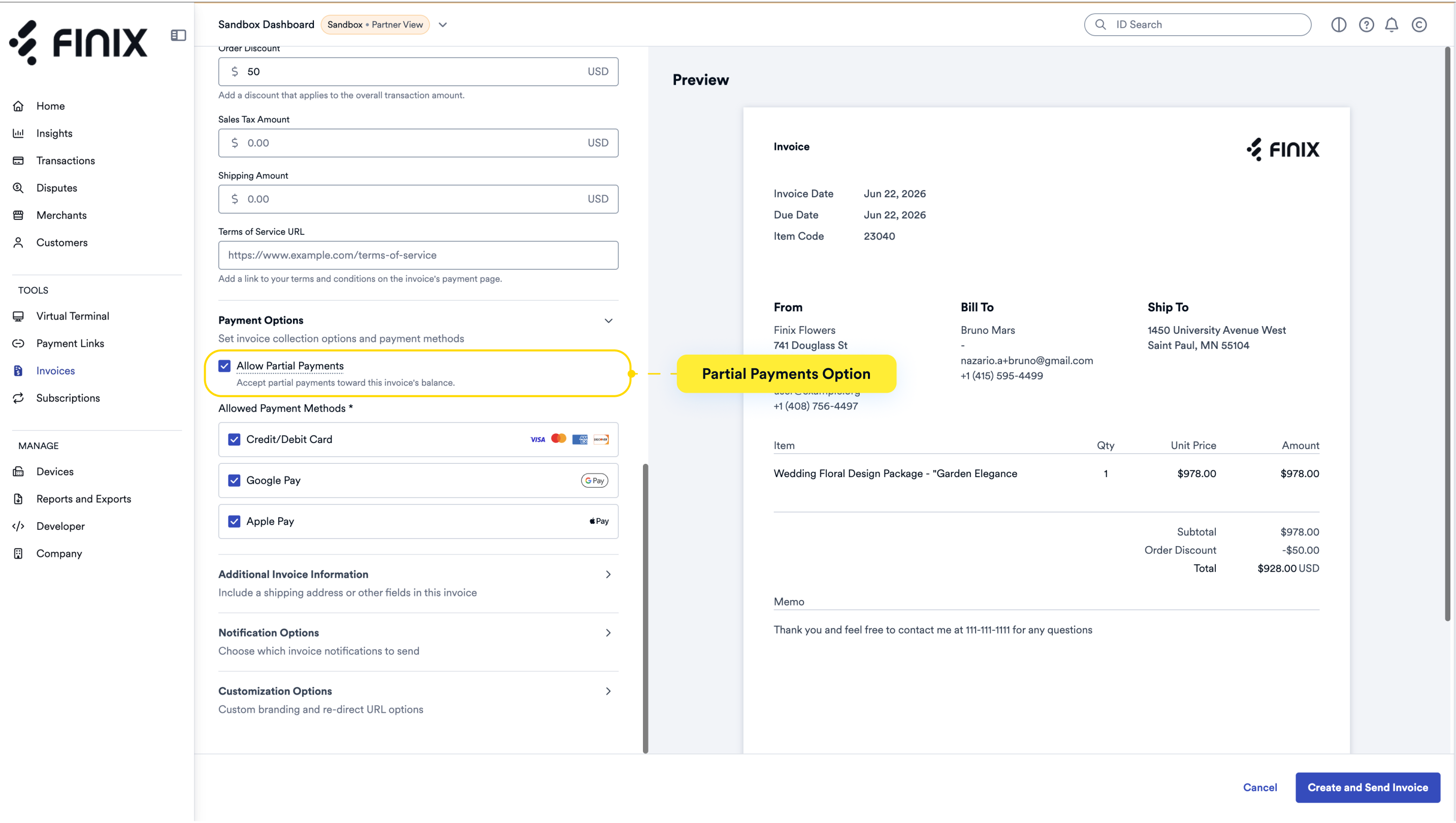Image resolution: width=1456 pixels, height=823 pixels.
Task: Click the Home house icon
Action: pos(19,106)
